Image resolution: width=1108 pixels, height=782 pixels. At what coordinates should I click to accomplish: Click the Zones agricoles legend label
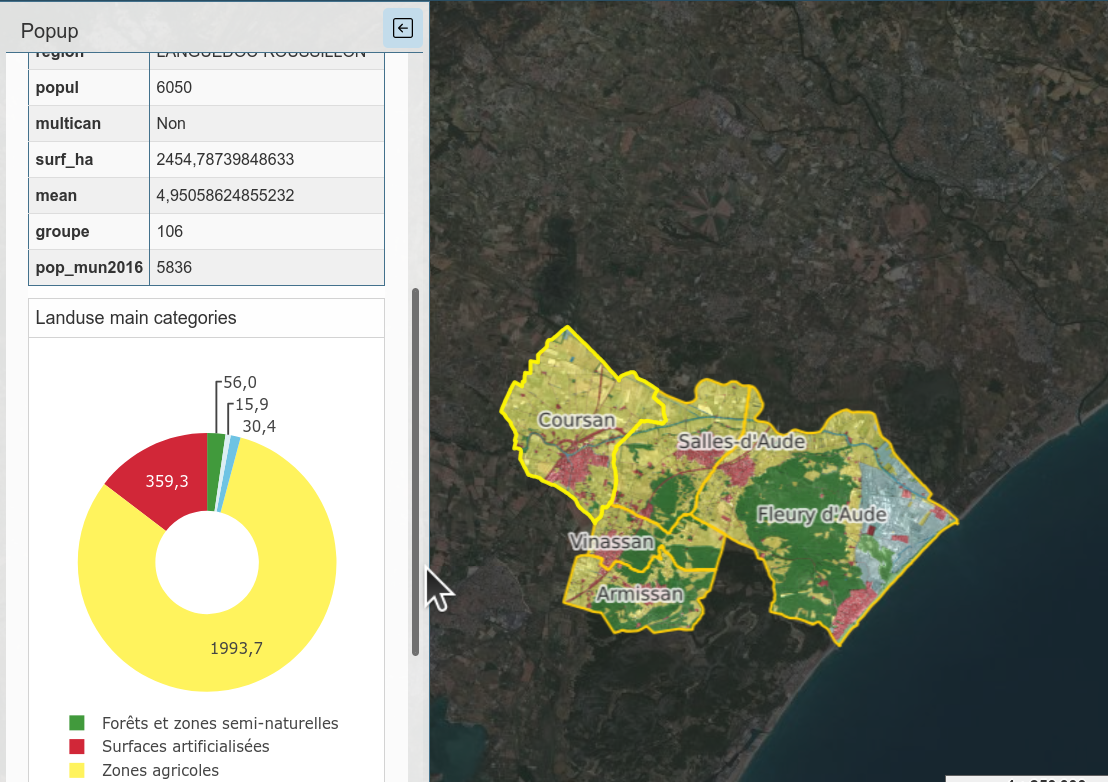click(160, 770)
